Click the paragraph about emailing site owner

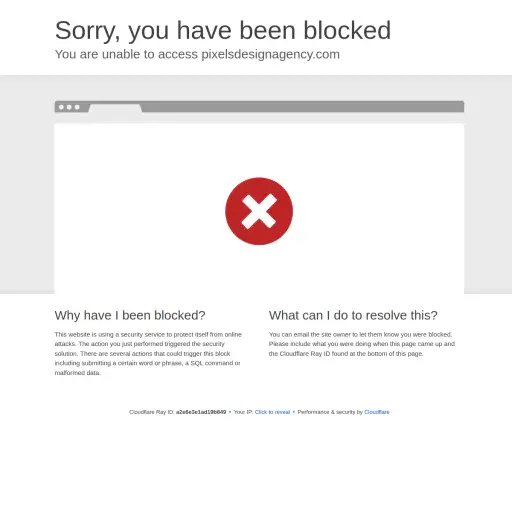[x=362, y=344]
